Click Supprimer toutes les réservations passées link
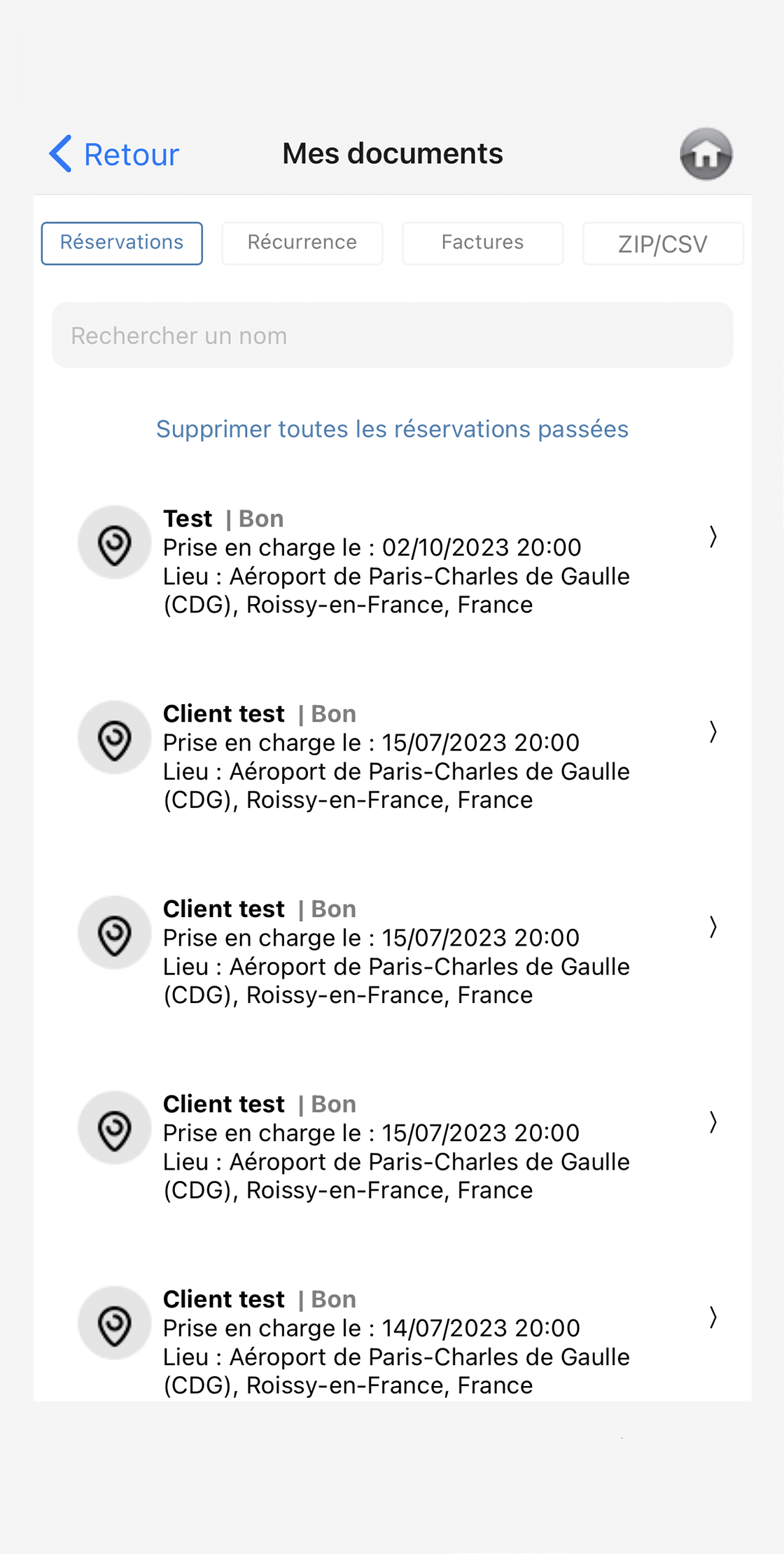Screen dimensions: 784x1554 point(392,429)
